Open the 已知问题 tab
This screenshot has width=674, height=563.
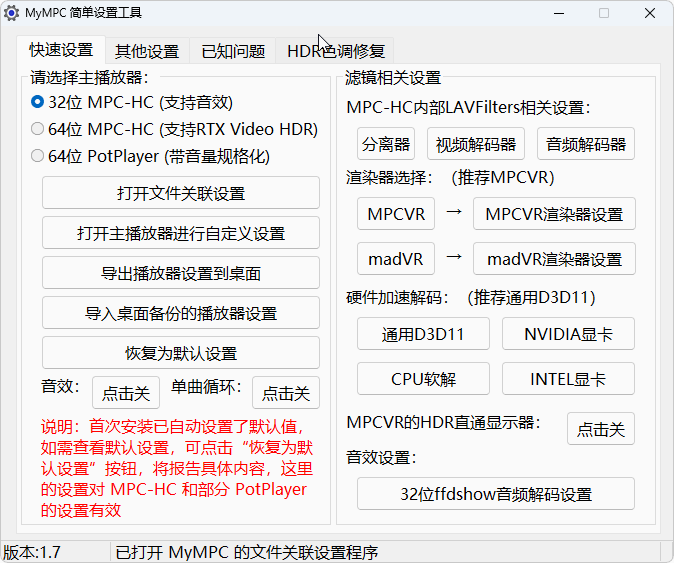point(233,52)
